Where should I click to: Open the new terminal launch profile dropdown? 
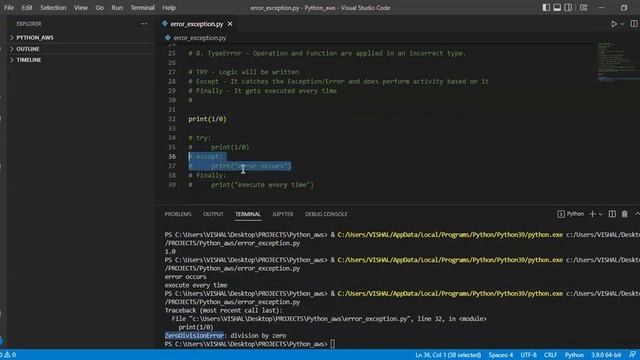tap(600, 214)
